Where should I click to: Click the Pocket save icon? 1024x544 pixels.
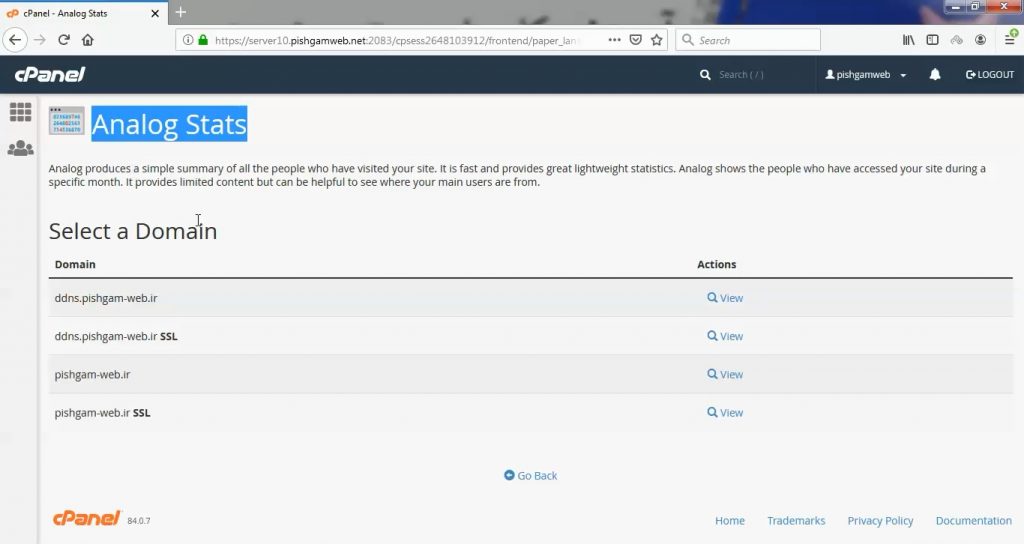click(x=635, y=40)
